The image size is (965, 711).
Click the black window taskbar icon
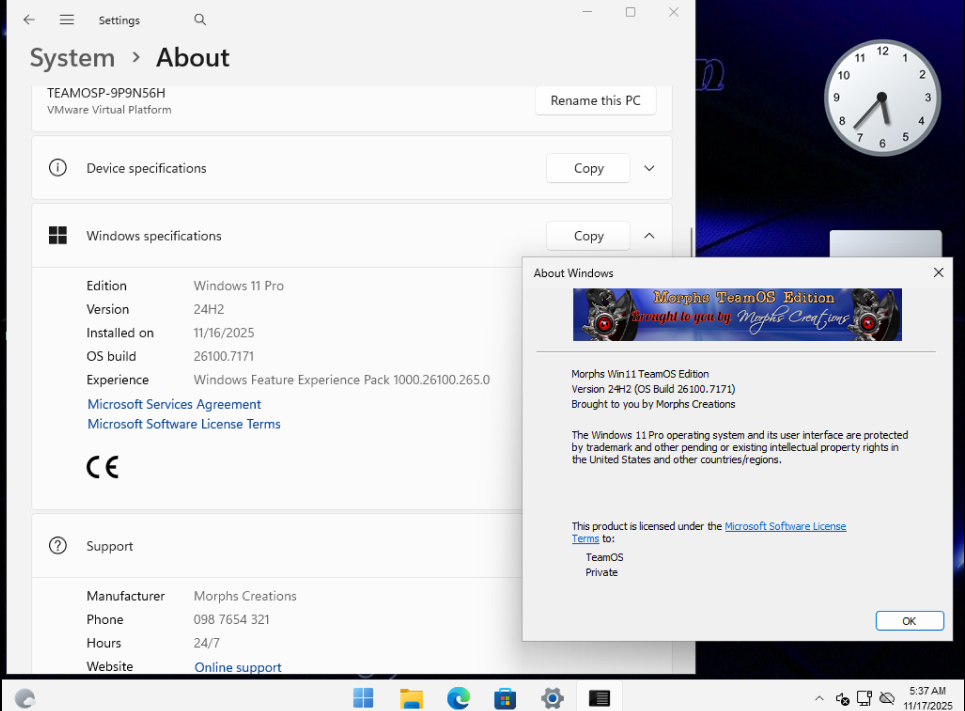599,697
